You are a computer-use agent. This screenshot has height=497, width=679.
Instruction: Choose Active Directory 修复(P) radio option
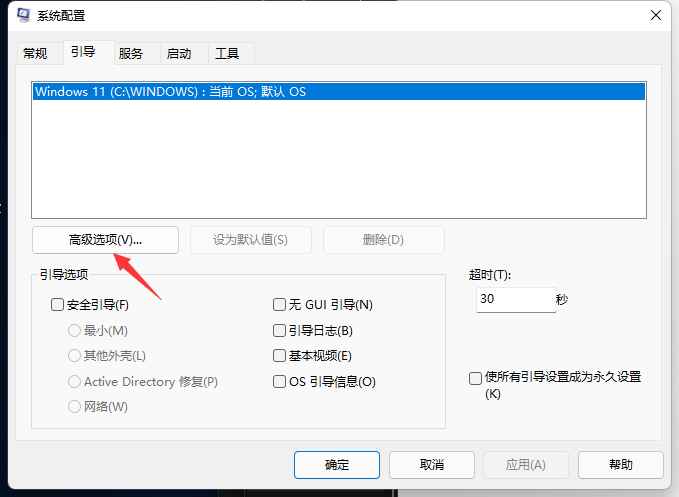tap(74, 381)
